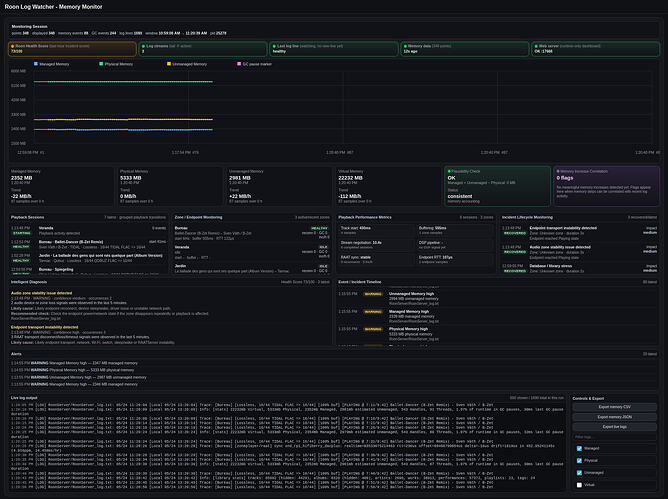Viewport: 668px width, 499px height.
Task: Focus the Filter logs input field
Action: click(614, 437)
